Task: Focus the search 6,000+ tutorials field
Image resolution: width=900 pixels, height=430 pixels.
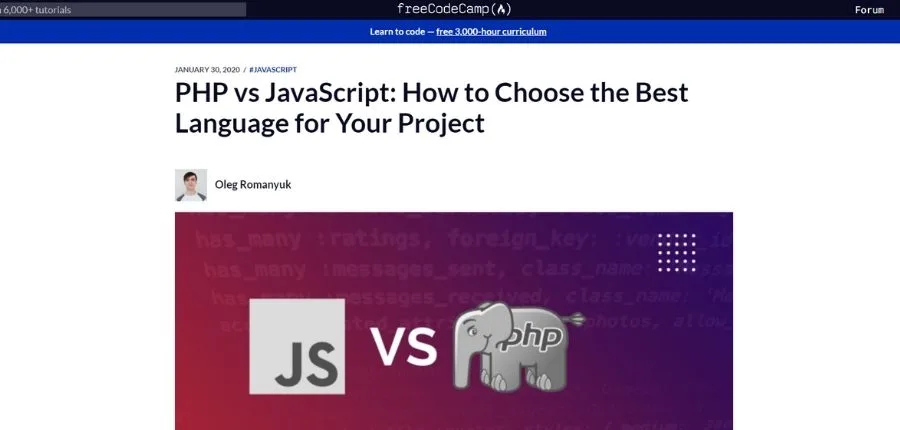Action: [122, 10]
